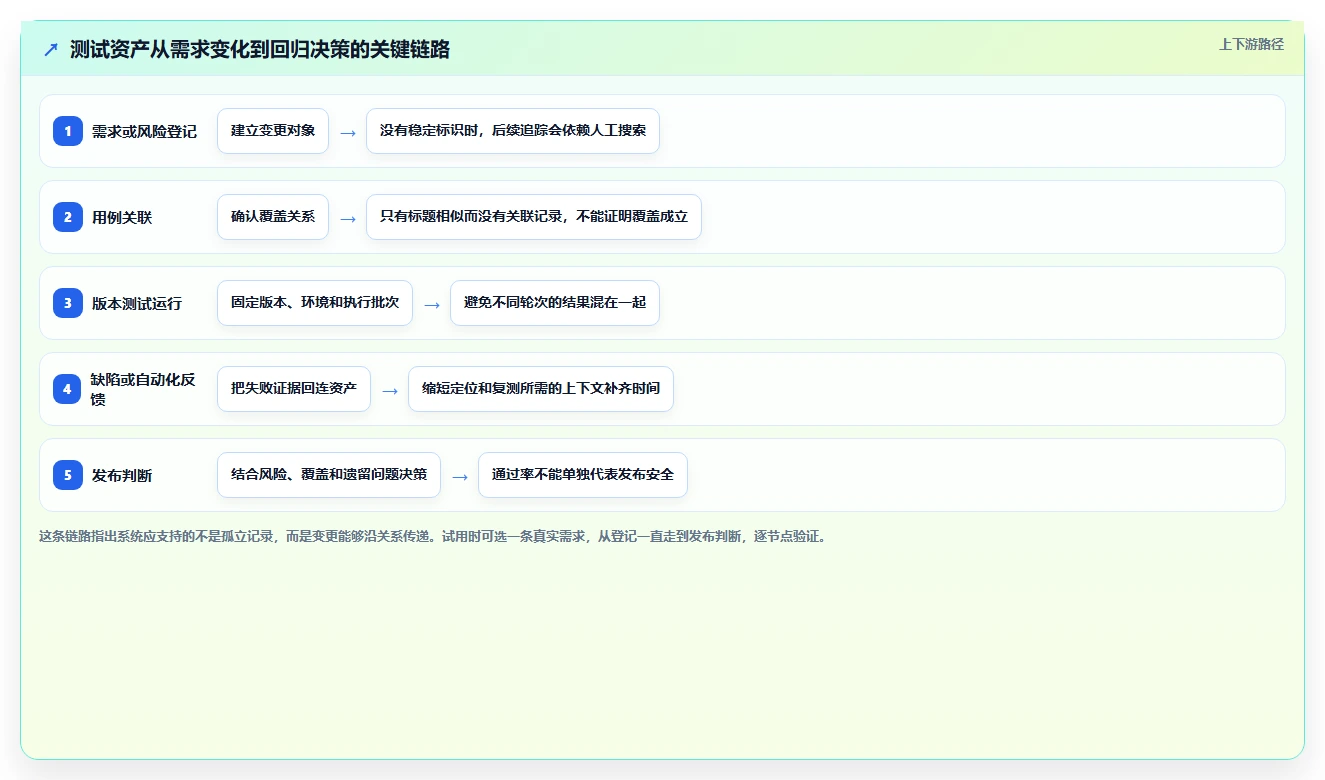
Task: Click the 固定版本、环境和执行批次 chip
Action: click(315, 303)
